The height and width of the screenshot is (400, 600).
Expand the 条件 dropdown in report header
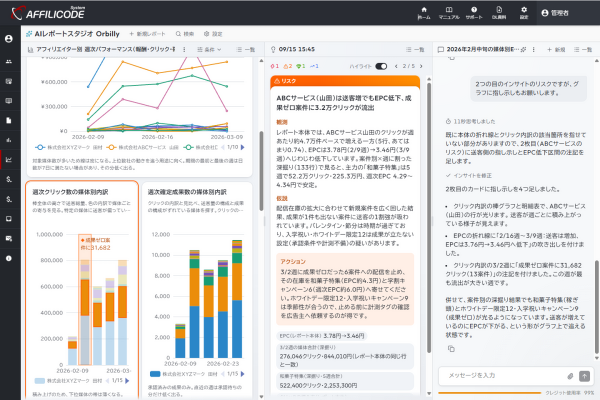[209, 49]
